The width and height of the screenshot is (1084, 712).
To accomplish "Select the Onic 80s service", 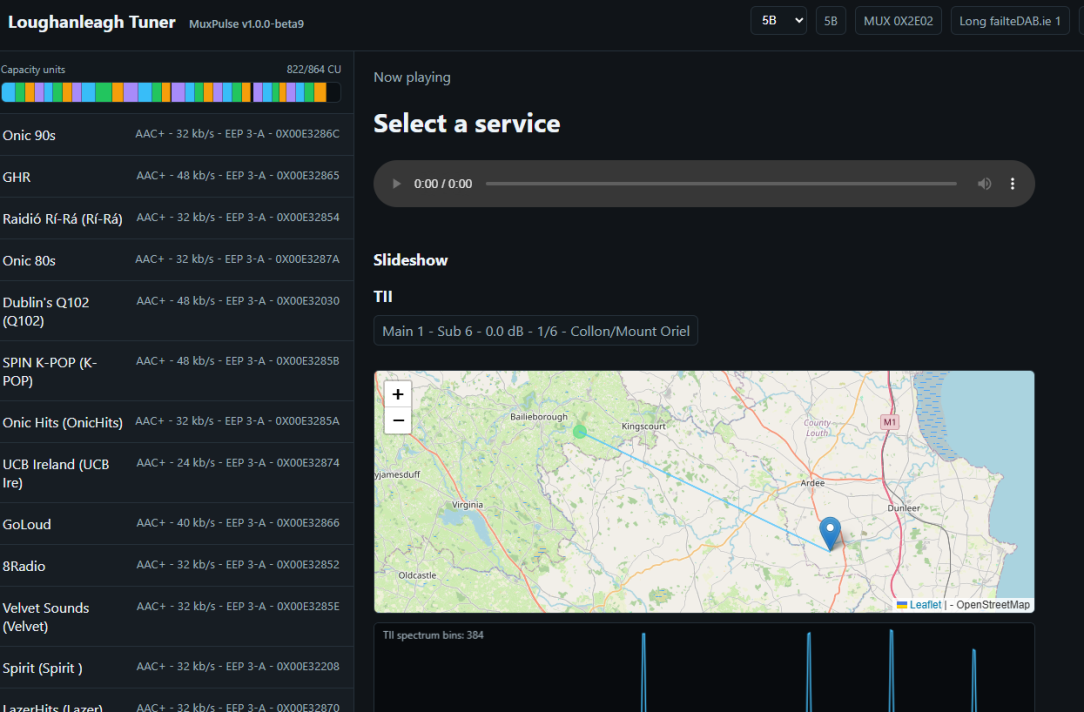I will tap(177, 261).
